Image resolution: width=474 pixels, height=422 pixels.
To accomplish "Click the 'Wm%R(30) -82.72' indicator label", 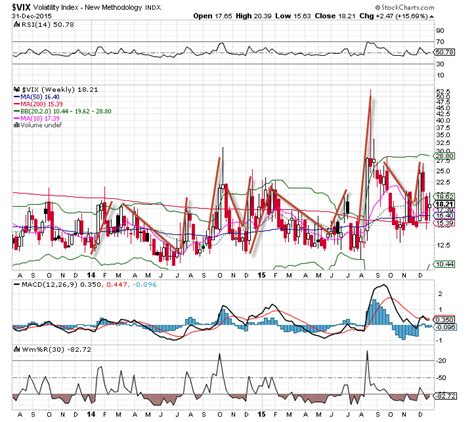I will pos(56,349).
